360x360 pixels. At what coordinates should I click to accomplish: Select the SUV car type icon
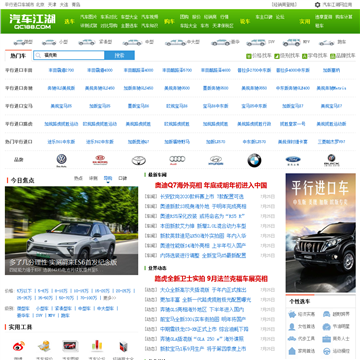point(256,43)
